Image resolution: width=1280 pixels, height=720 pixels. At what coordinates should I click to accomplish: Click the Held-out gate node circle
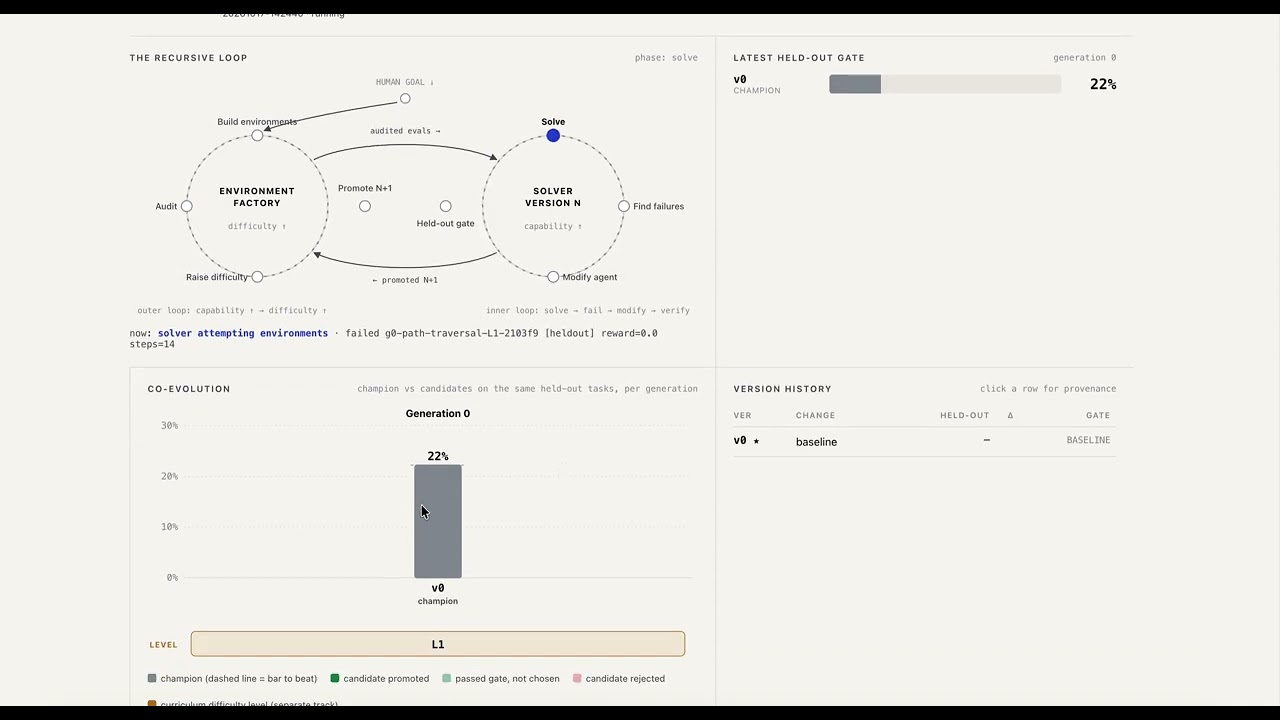click(445, 206)
